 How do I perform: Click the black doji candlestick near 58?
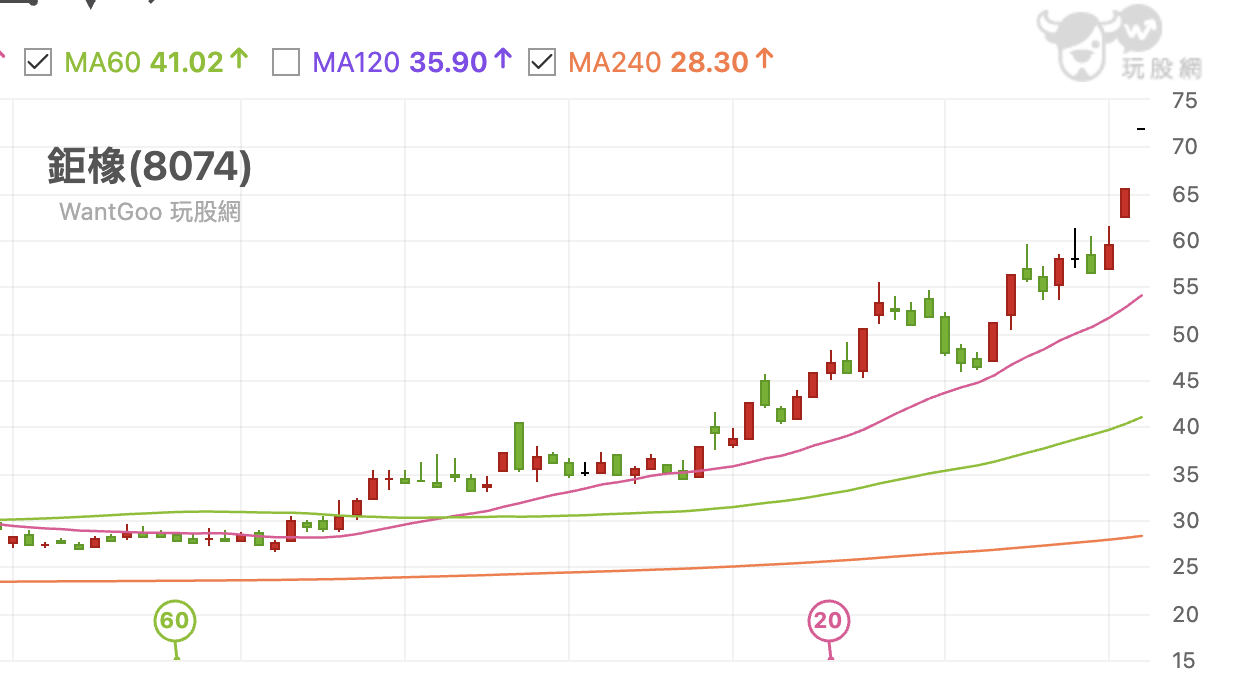pyautogui.click(x=1075, y=258)
